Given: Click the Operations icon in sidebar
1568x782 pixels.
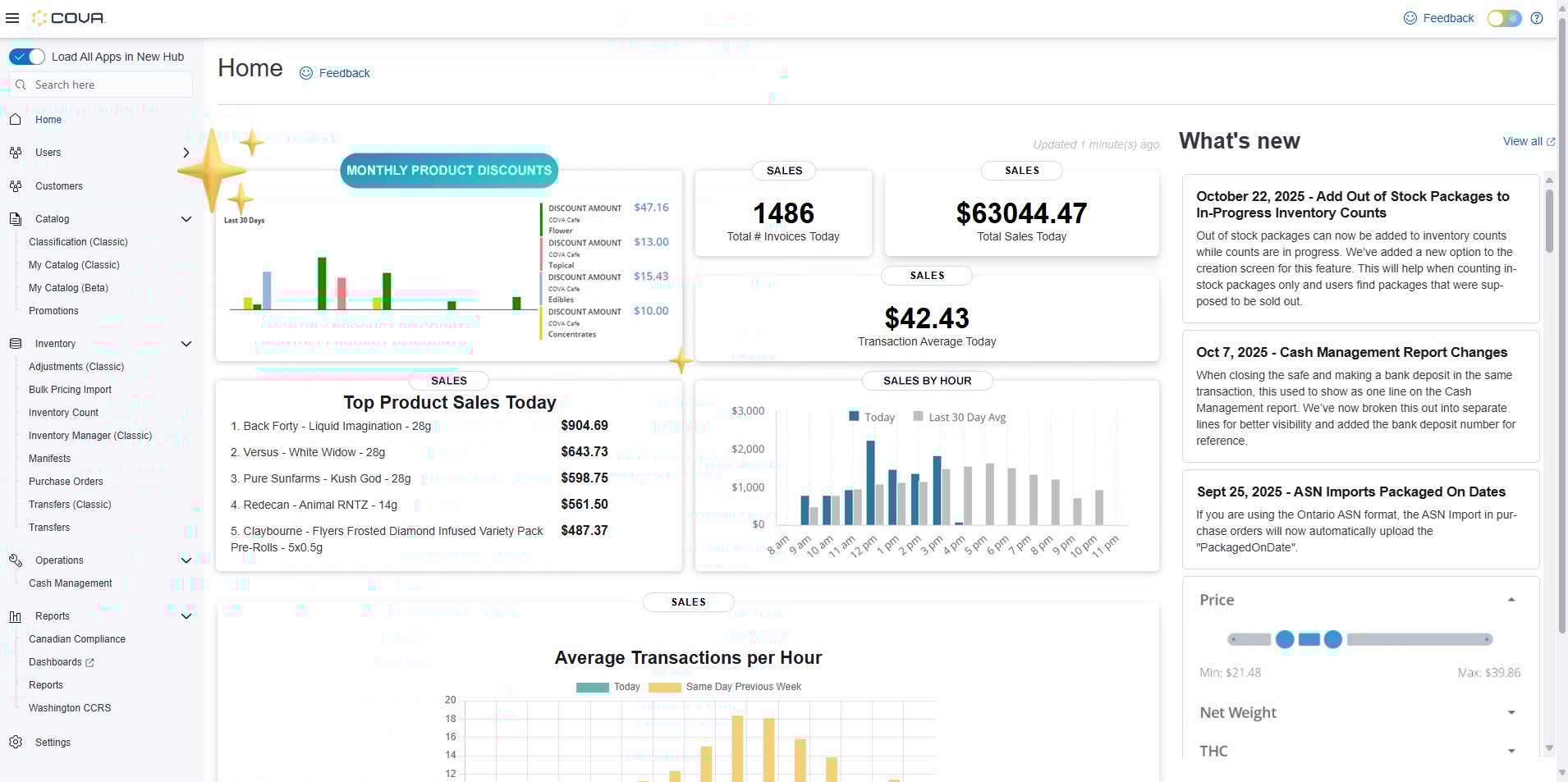Looking at the screenshot, I should pos(16,560).
